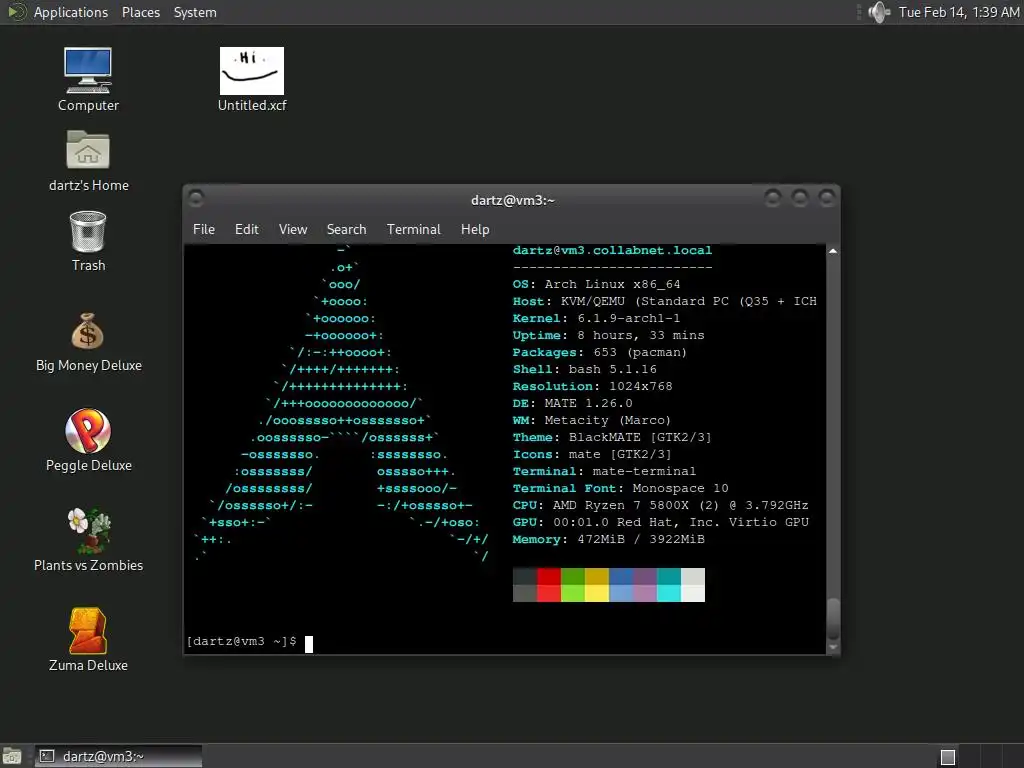The width and height of the screenshot is (1024, 768).
Task: Click the 'dartz@vm3.collabnet.local' text in terminal
Action: 612,250
